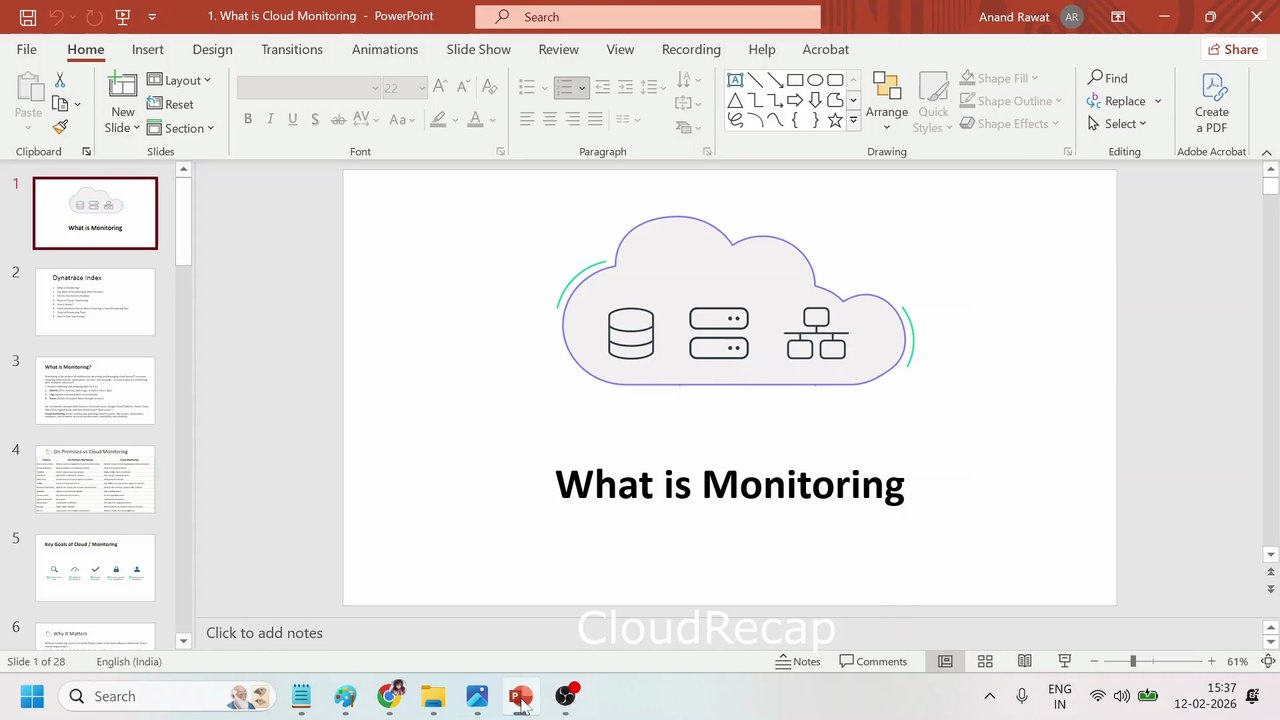Select the Right Arrow shape
Viewport: 1280px width, 720px height.
795,100
